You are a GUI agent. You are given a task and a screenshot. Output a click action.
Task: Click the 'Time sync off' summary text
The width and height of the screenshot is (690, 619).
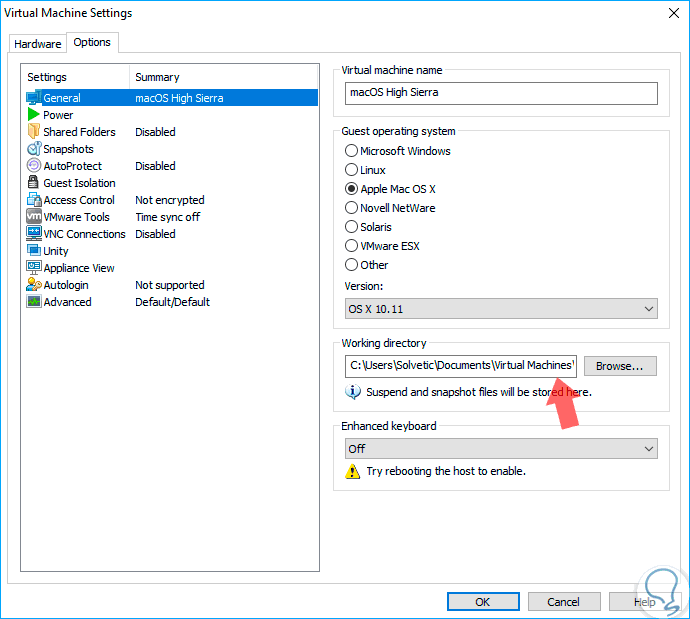[168, 217]
